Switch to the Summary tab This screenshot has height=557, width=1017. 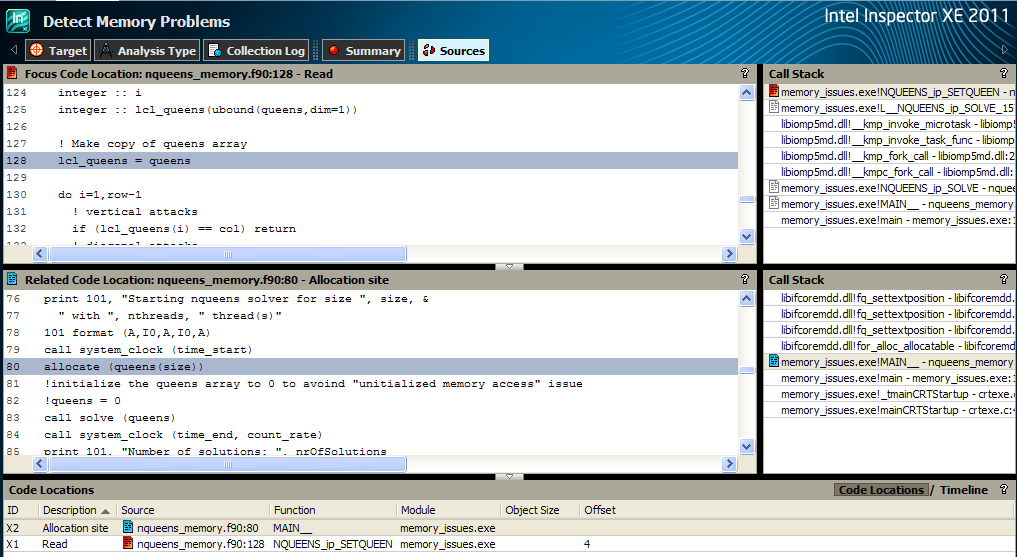(x=364, y=51)
